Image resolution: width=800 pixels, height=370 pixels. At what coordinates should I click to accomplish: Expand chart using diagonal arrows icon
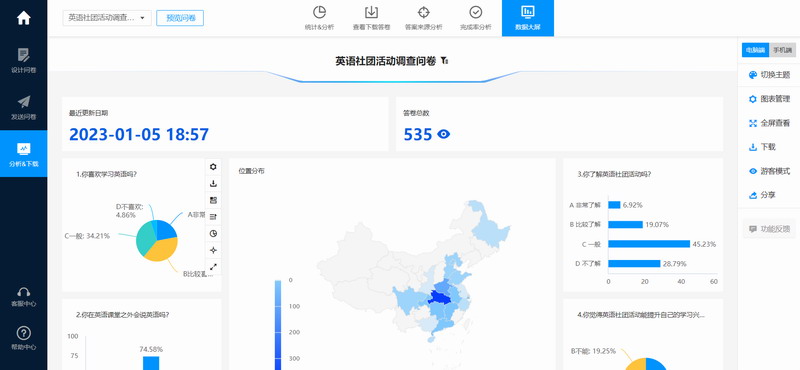click(213, 266)
